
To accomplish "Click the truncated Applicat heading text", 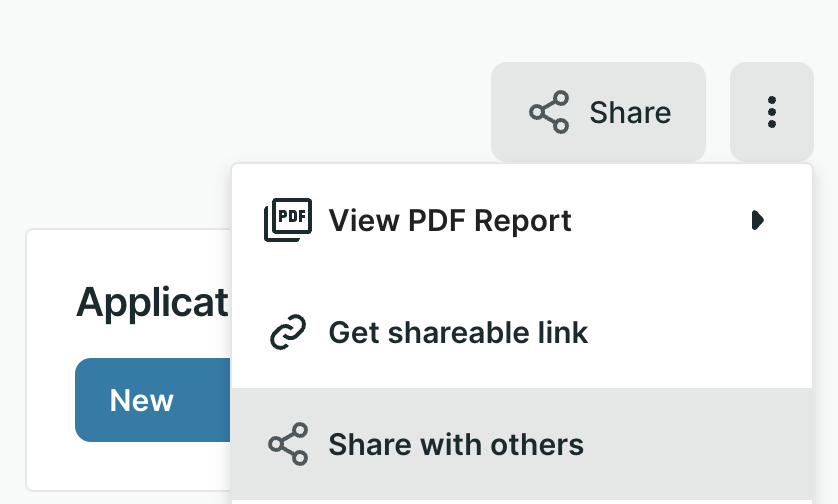I will point(152,301).
